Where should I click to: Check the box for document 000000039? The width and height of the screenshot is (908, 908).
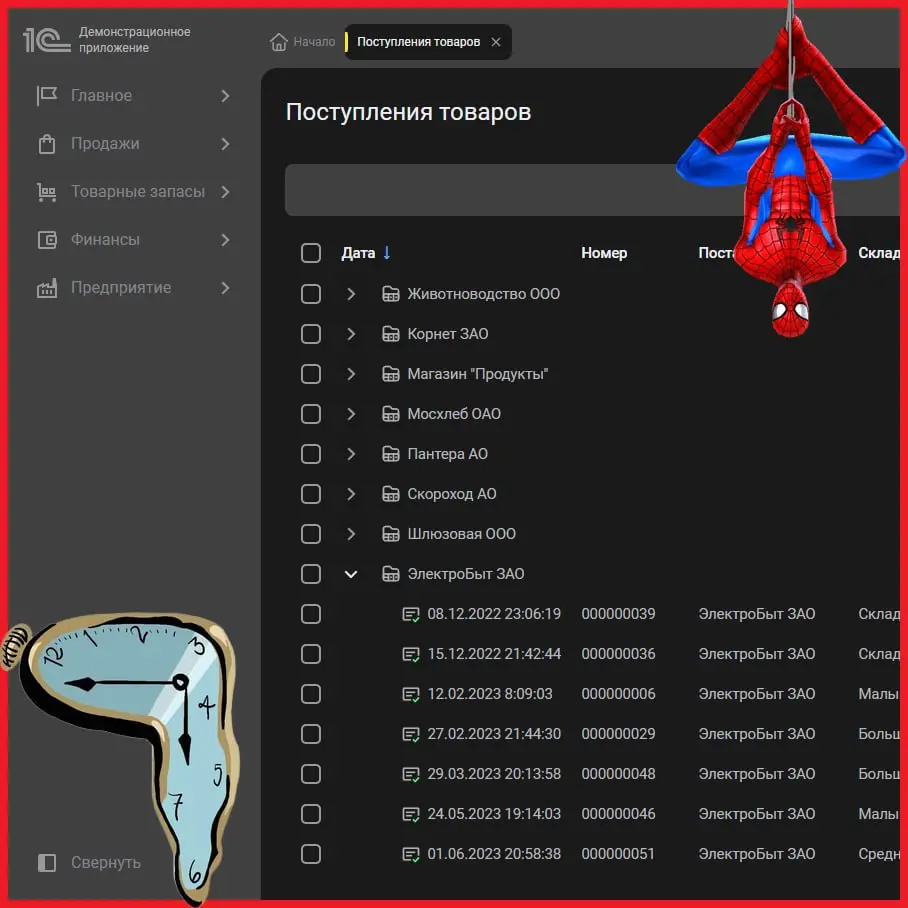point(311,614)
